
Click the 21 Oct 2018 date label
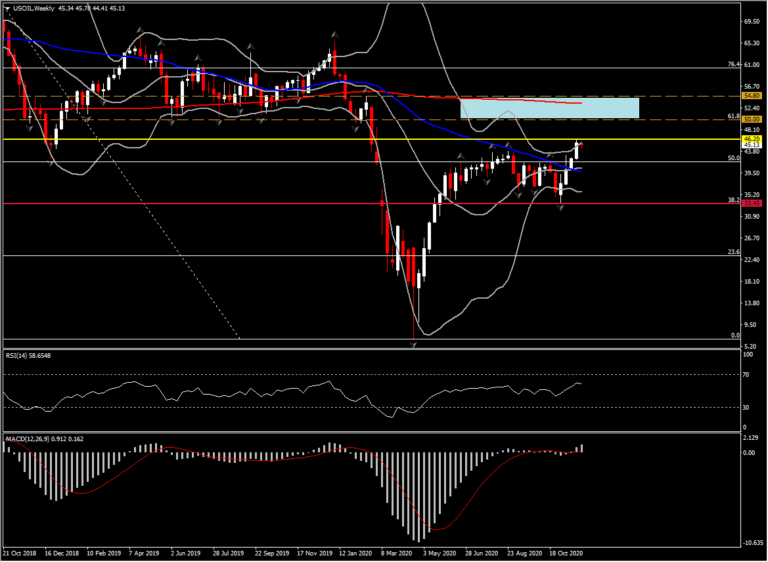click(18, 552)
